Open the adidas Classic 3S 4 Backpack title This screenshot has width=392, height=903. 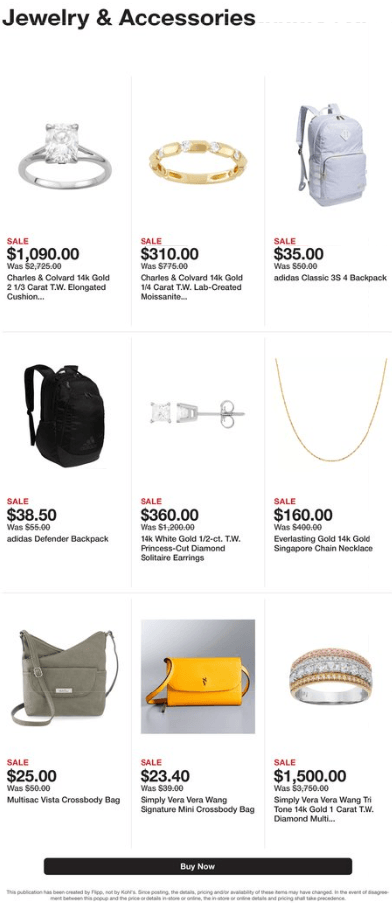(x=330, y=278)
